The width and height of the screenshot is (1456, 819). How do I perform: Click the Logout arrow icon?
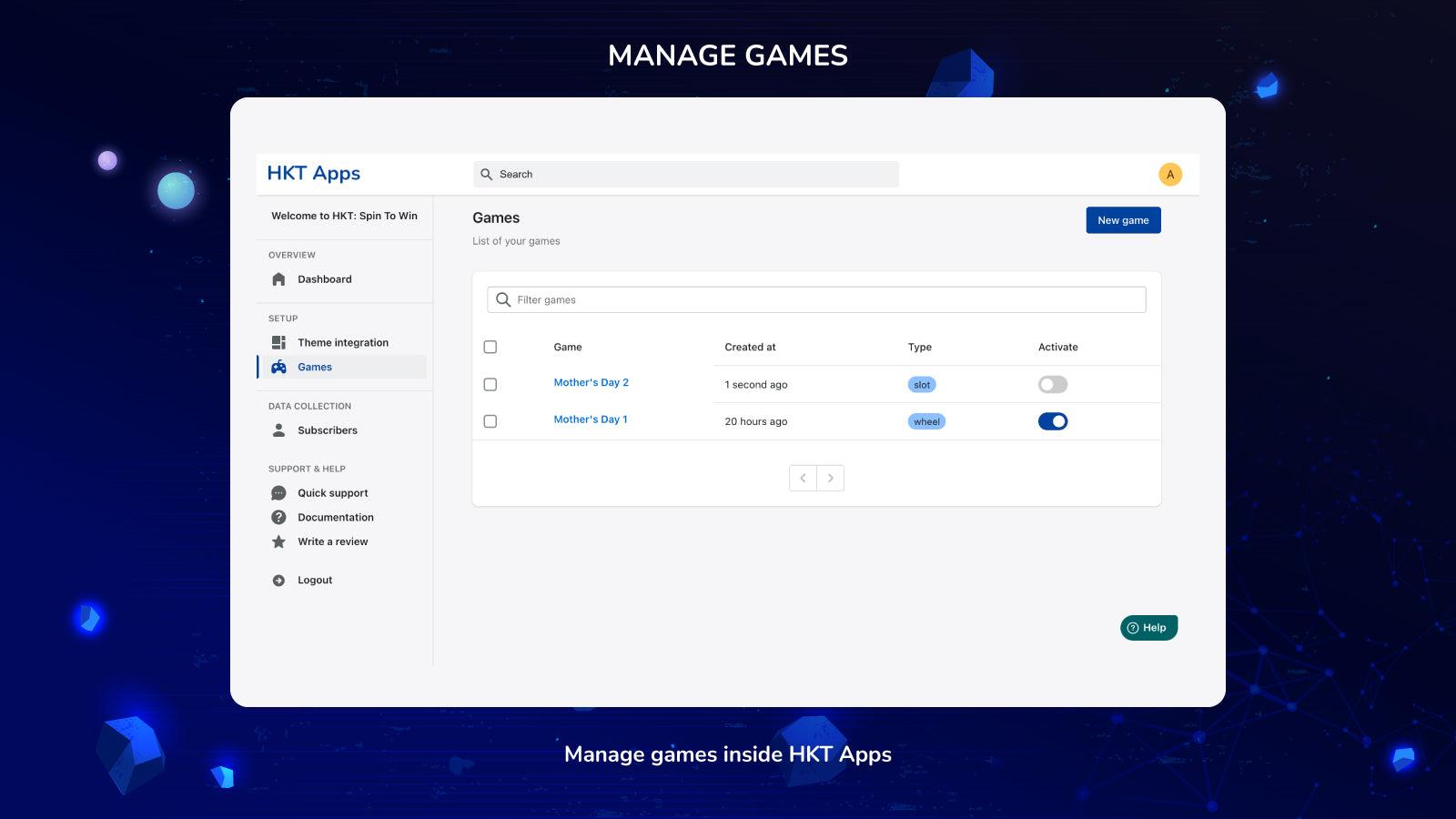coord(278,580)
